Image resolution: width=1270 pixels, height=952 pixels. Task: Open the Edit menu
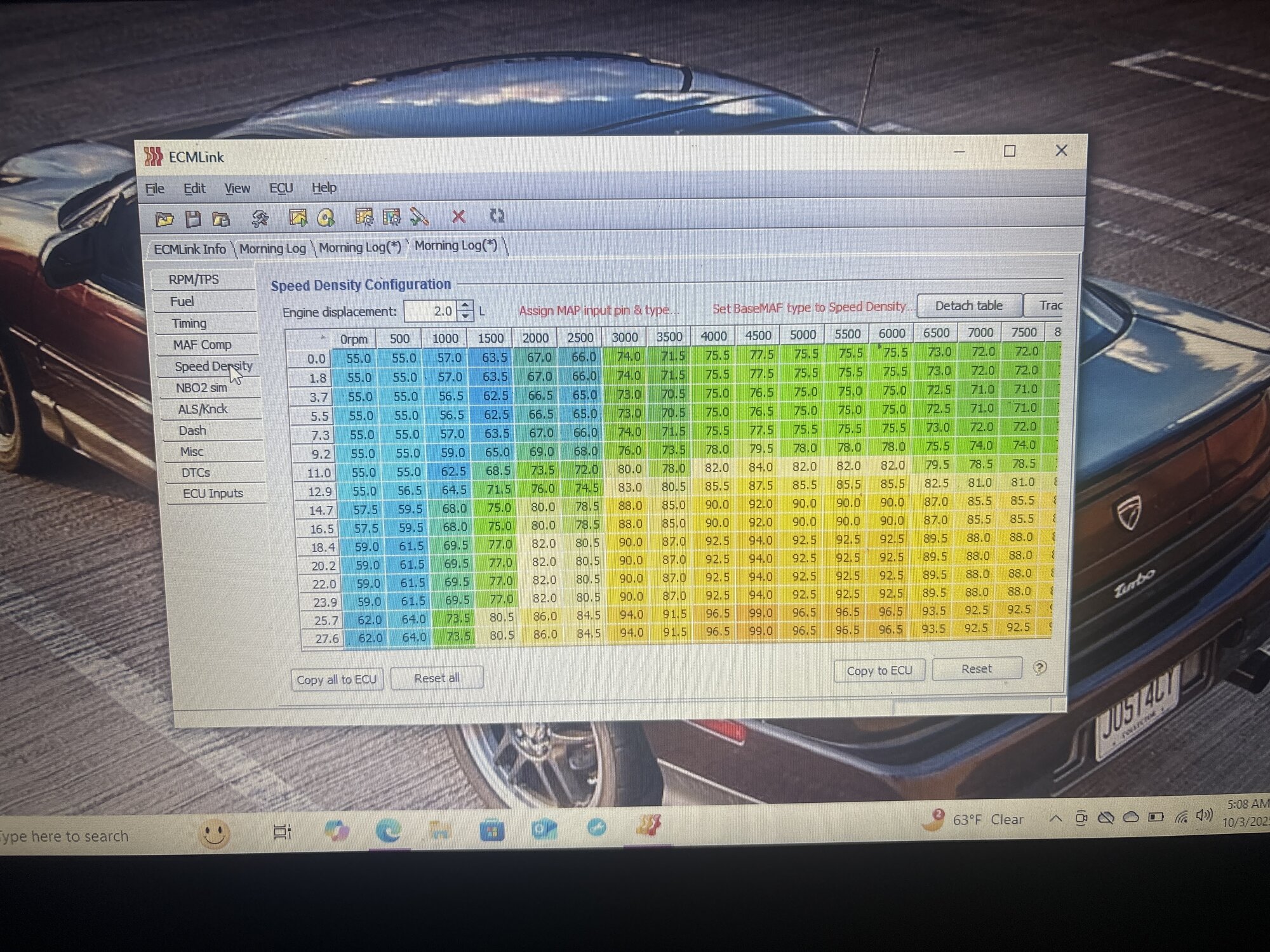(194, 188)
